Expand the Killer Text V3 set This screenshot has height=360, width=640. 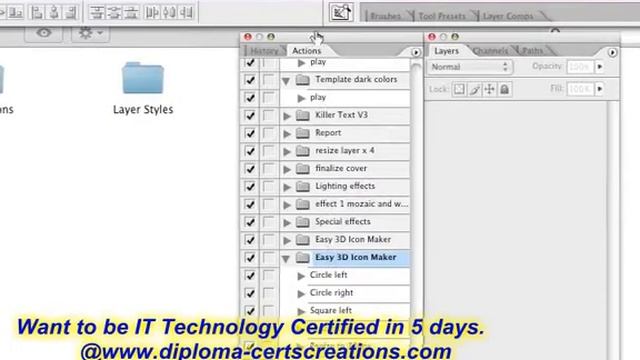click(x=287, y=116)
